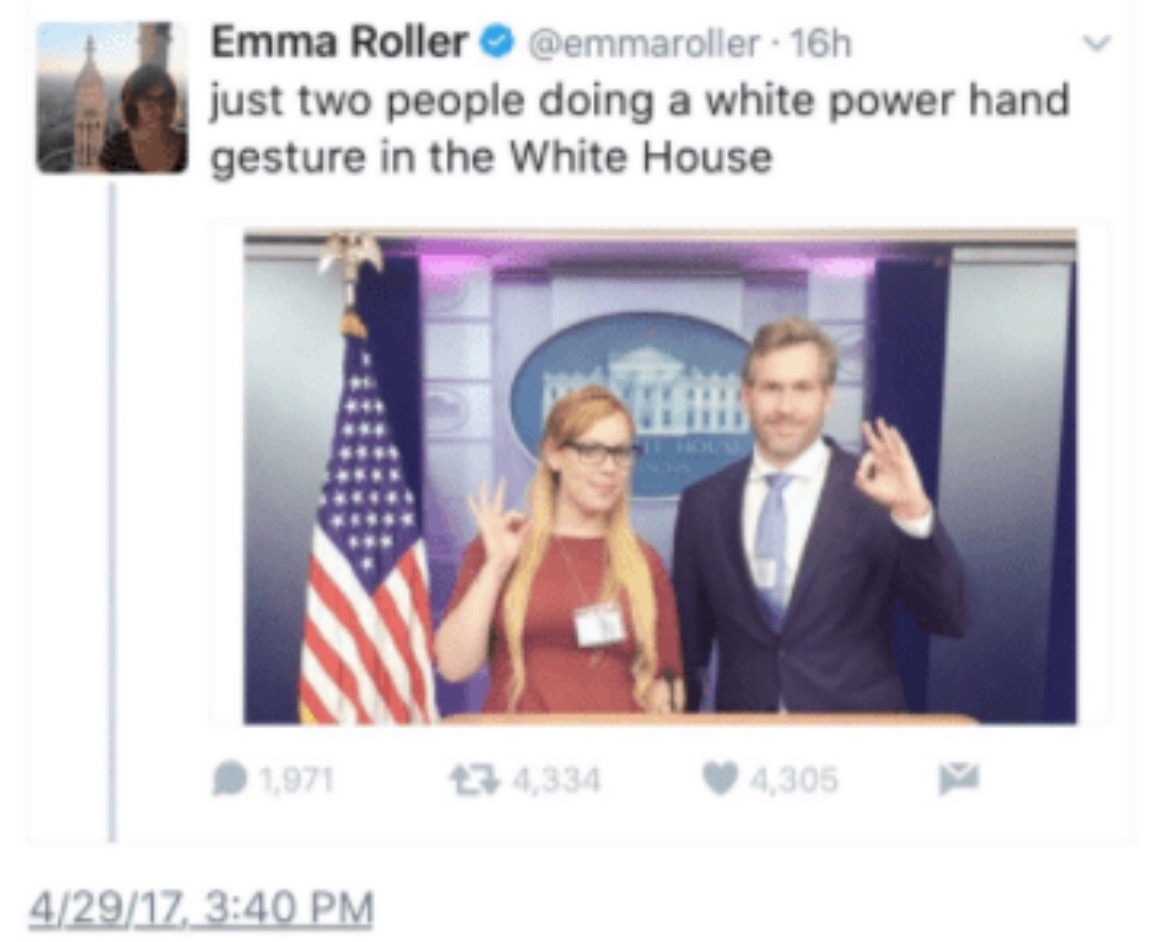Image resolution: width=1166 pixels, height=942 pixels.
Task: Click the retweet arrows icon
Action: [474, 780]
